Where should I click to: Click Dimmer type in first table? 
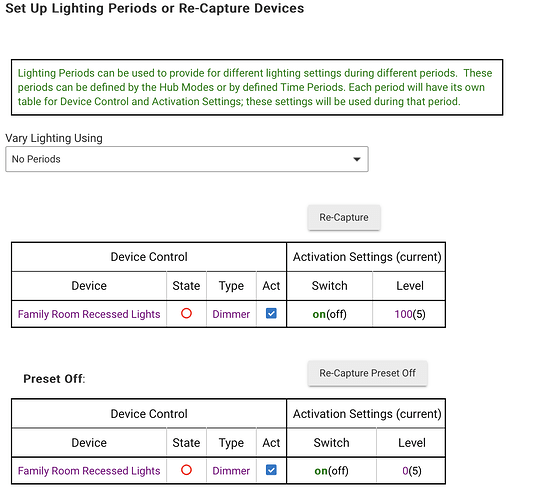[x=231, y=314]
